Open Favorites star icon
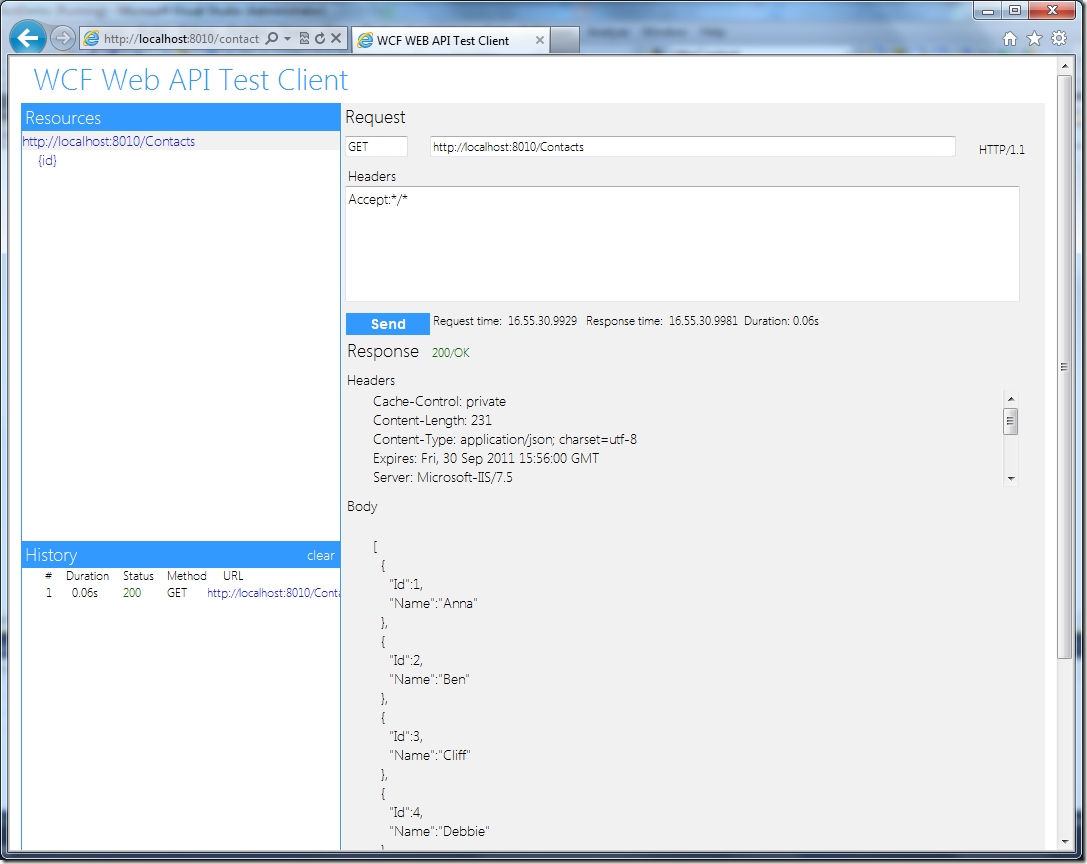 tap(1034, 39)
